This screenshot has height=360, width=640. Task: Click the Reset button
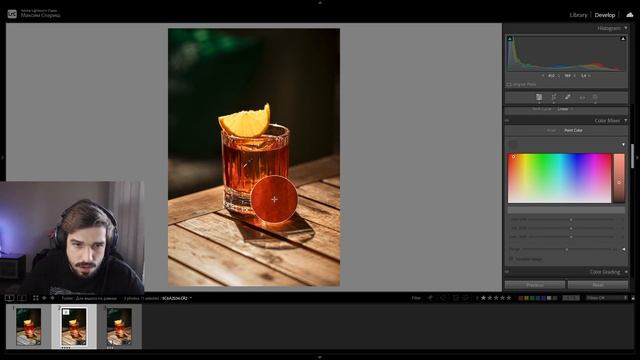(598, 285)
